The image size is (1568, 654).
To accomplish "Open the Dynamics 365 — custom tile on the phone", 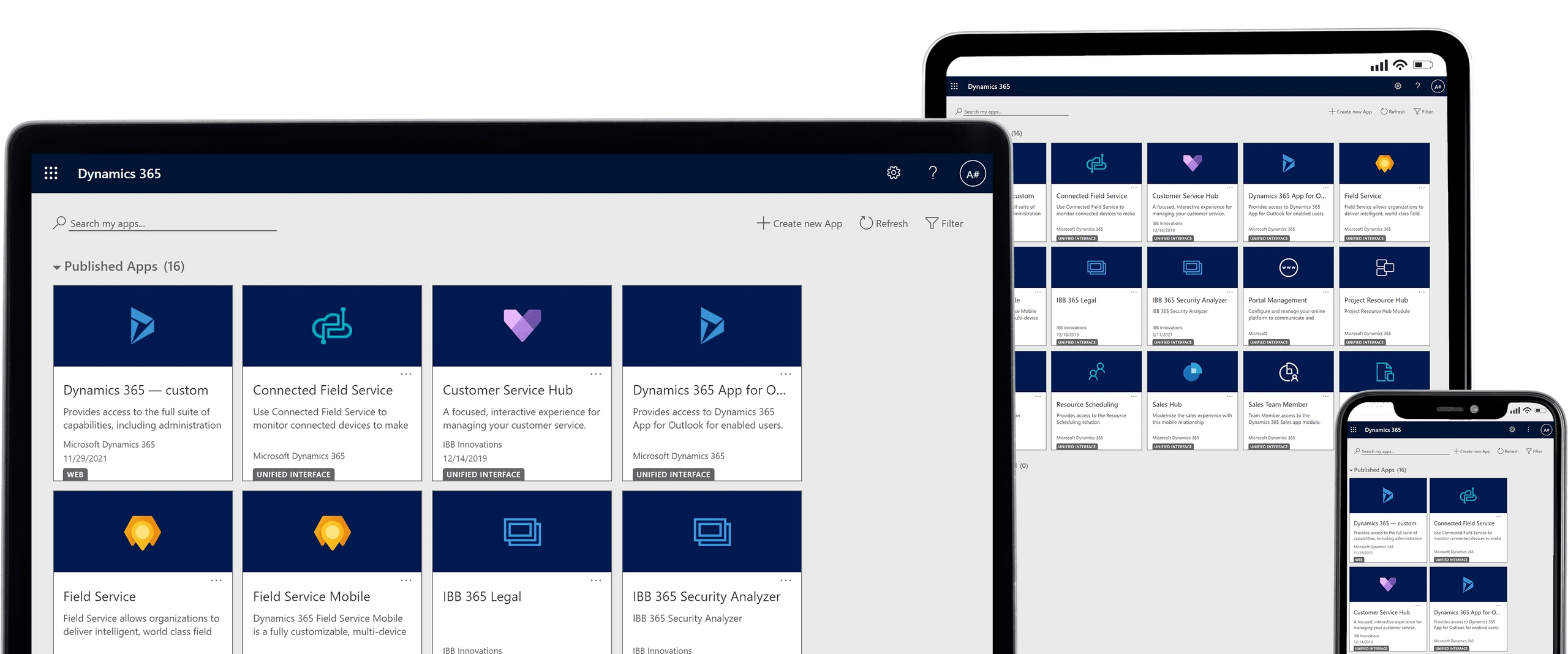I will click(x=1388, y=521).
